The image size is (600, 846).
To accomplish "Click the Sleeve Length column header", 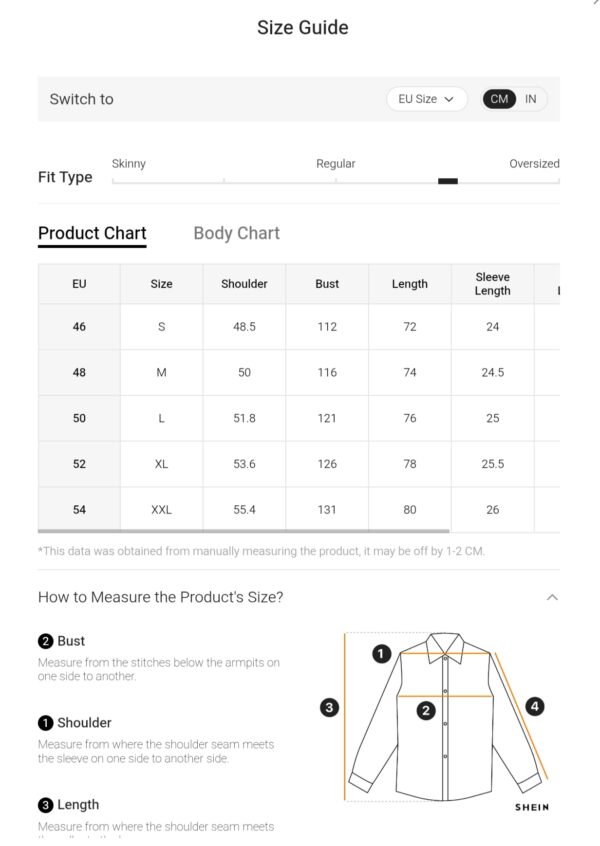I will pyautogui.click(x=493, y=284).
